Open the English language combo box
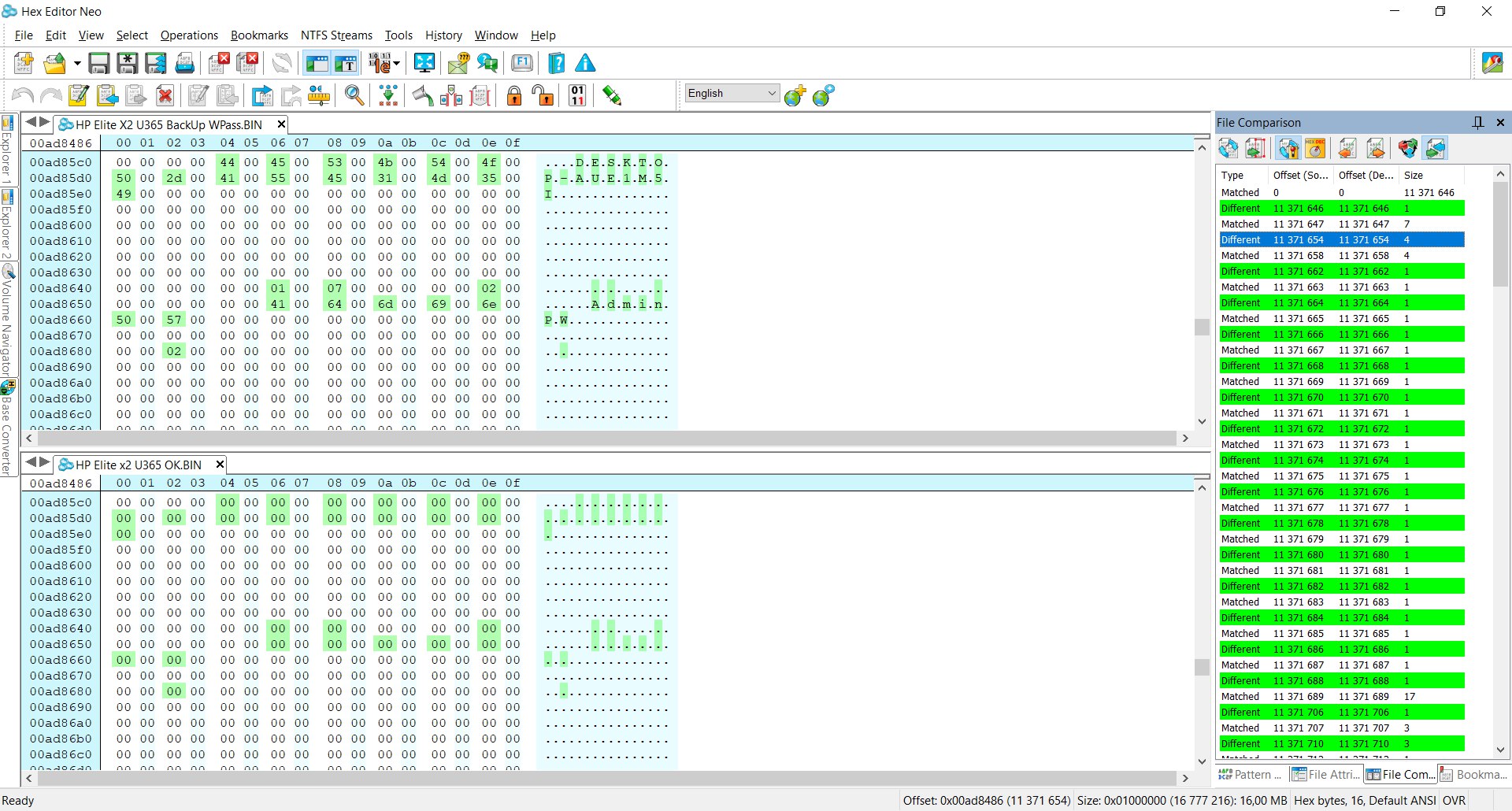 pyautogui.click(x=732, y=93)
